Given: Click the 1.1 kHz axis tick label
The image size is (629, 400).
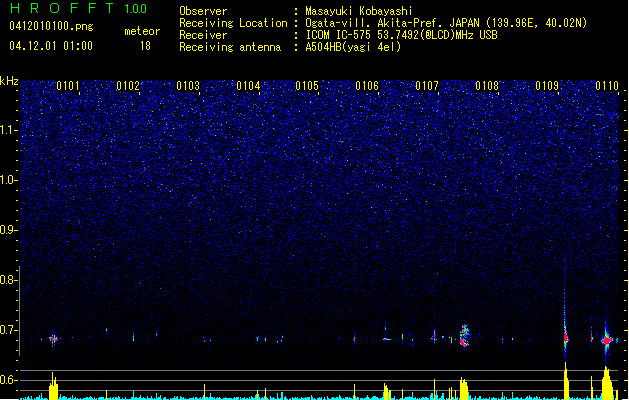Looking at the screenshot, I should pyautogui.click(x=9, y=131).
